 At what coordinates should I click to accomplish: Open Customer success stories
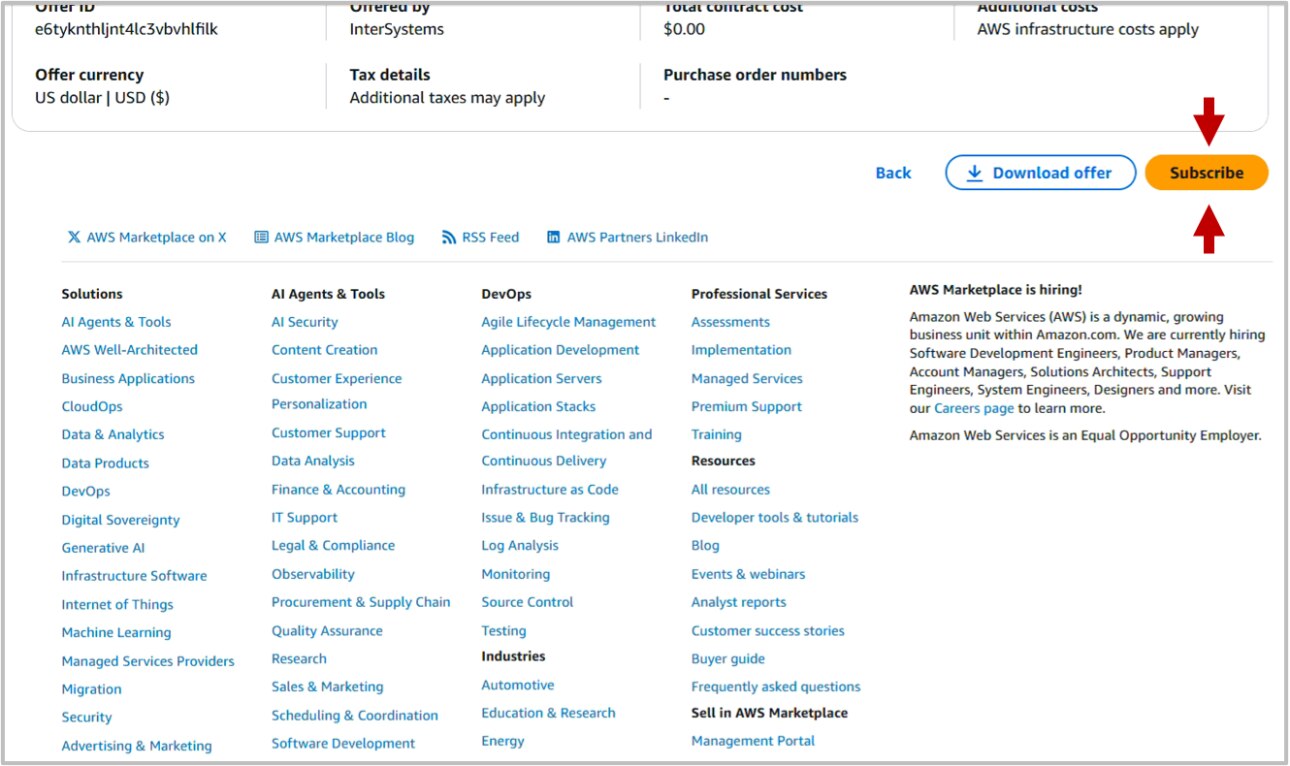click(767, 631)
